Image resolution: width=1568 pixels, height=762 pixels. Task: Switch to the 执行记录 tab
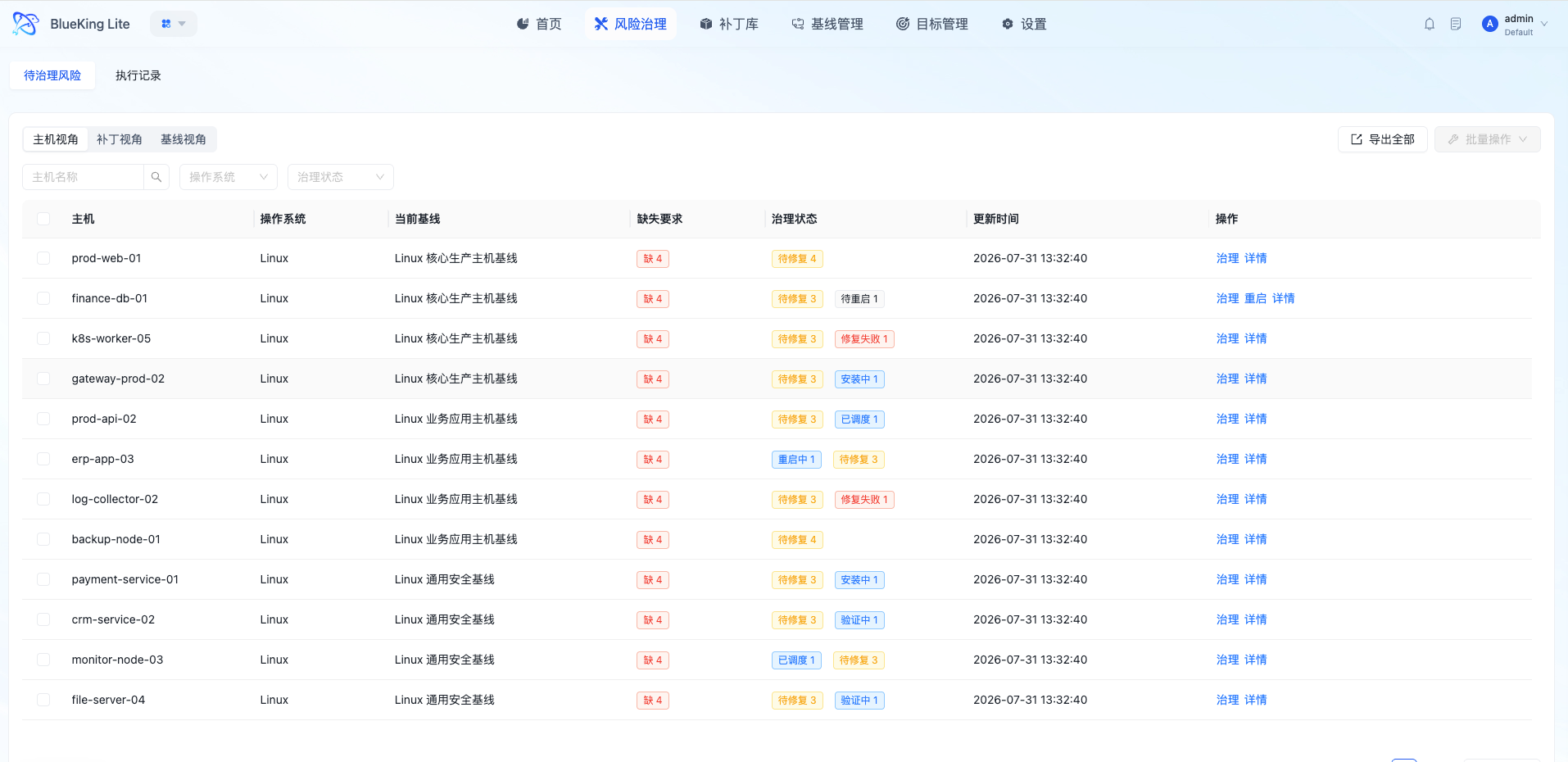click(138, 75)
